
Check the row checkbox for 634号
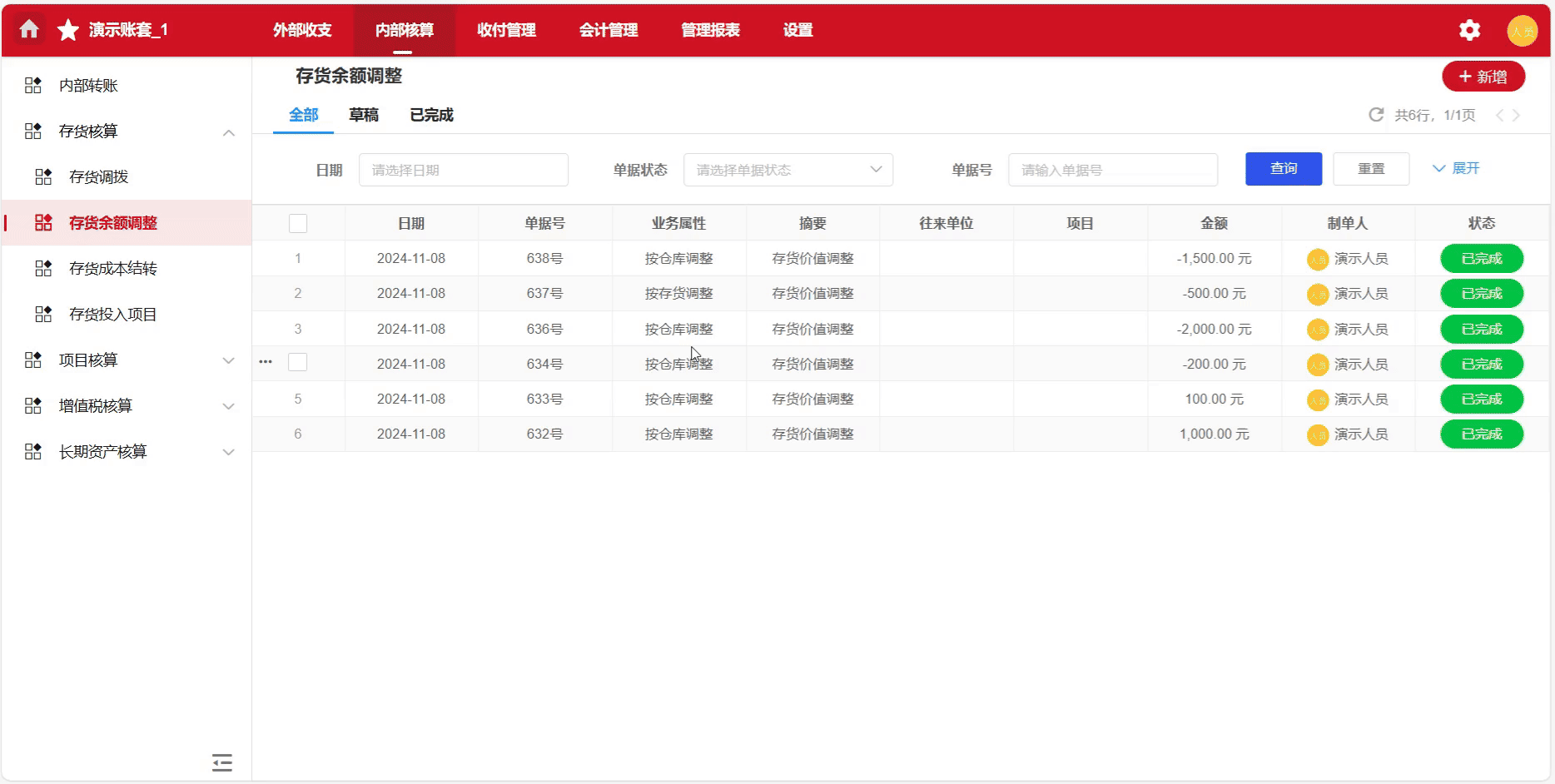click(298, 362)
